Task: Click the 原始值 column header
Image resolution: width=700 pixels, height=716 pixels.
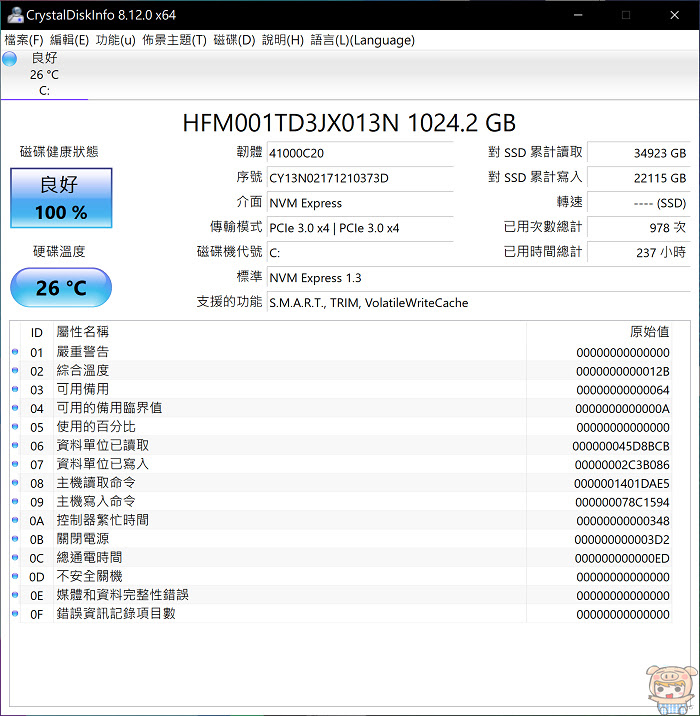Action: [599, 332]
